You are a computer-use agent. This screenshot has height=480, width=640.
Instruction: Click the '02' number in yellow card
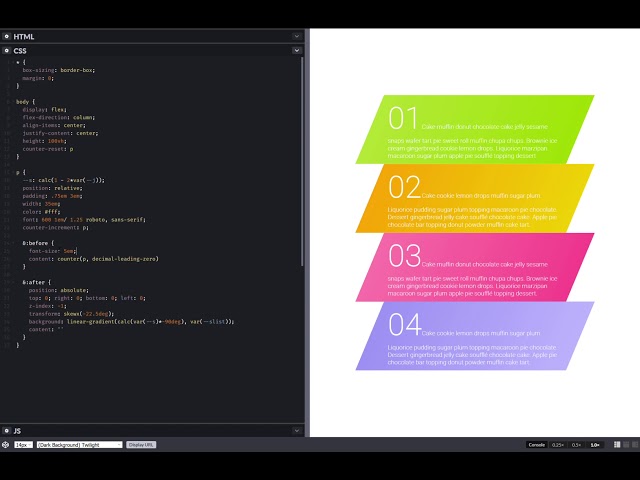click(x=404, y=187)
